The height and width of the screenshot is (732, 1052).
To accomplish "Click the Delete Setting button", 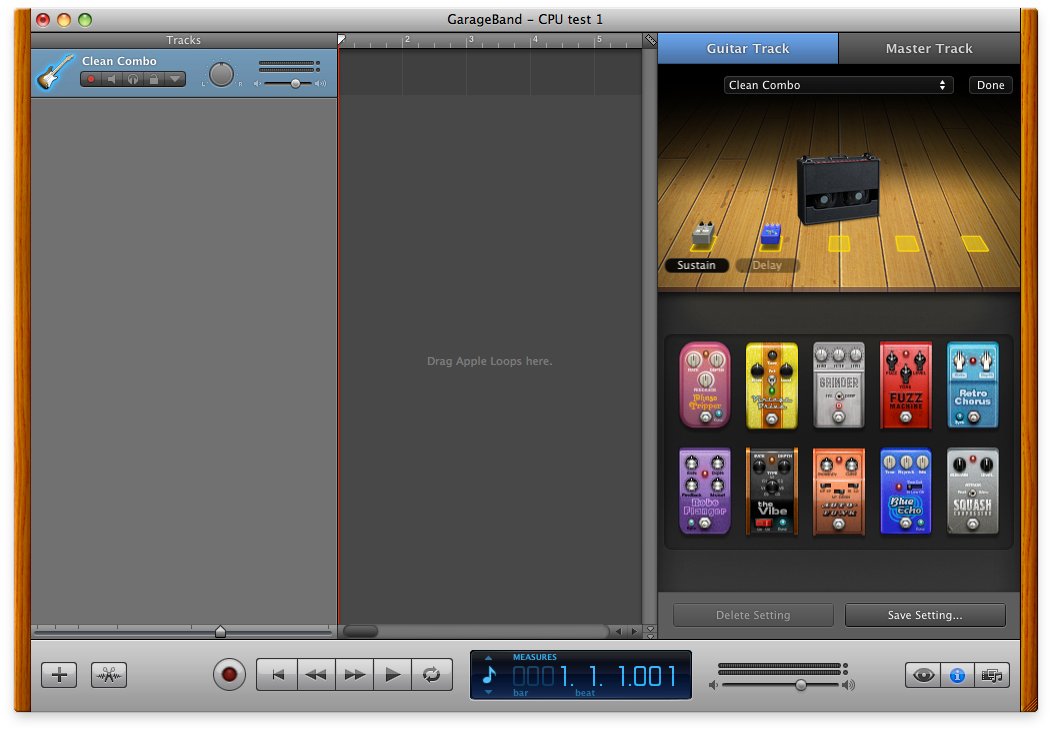I will 753,615.
